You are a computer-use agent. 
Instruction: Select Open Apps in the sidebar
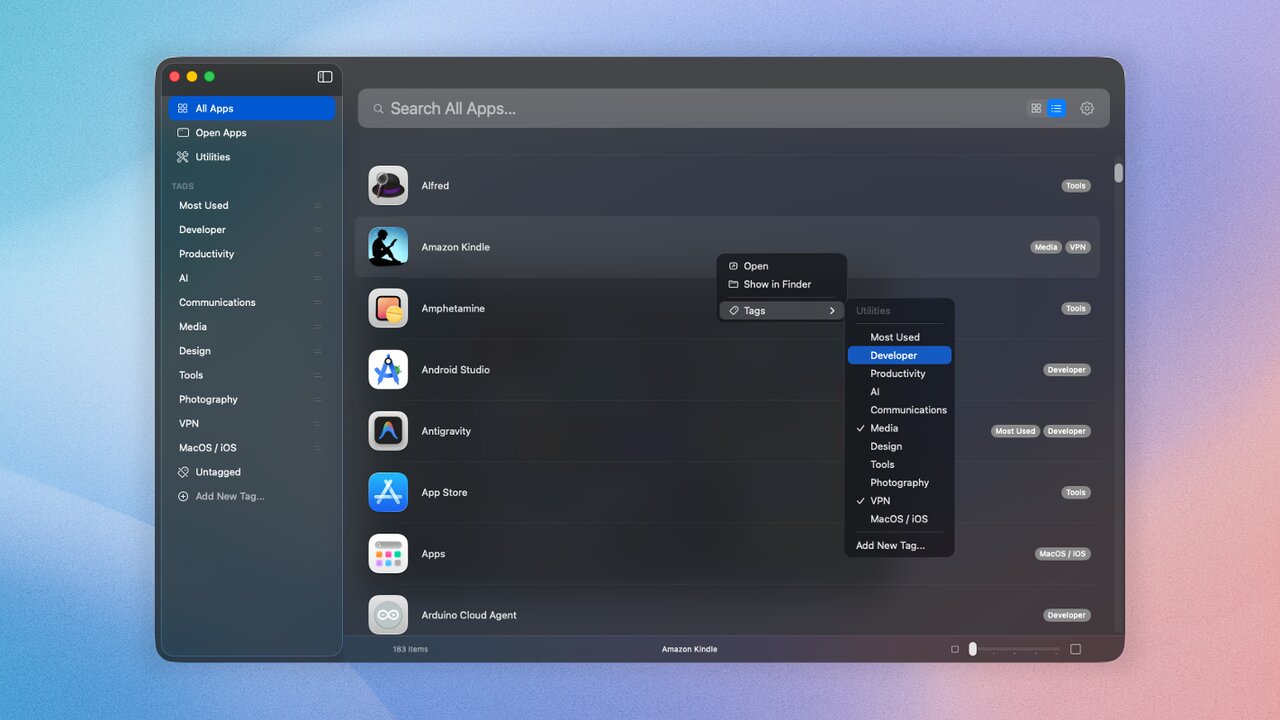(252, 133)
